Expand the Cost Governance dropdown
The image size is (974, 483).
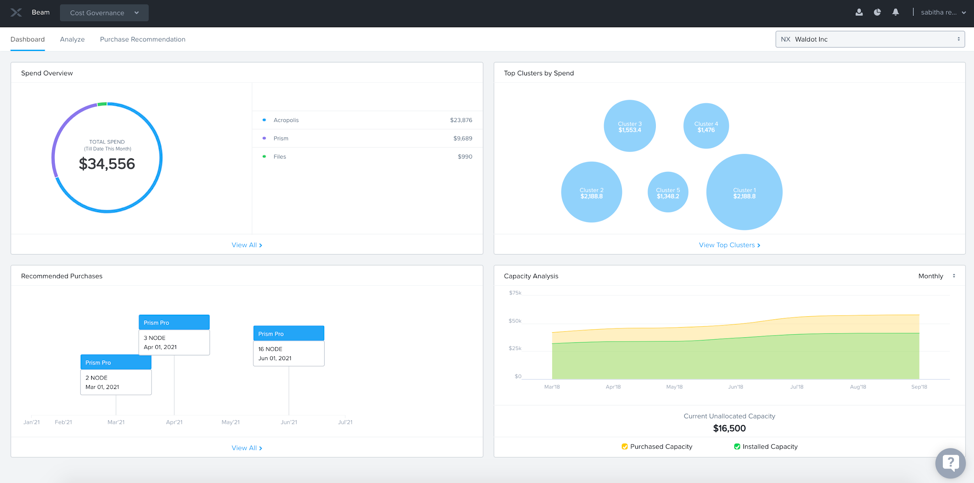pos(104,13)
